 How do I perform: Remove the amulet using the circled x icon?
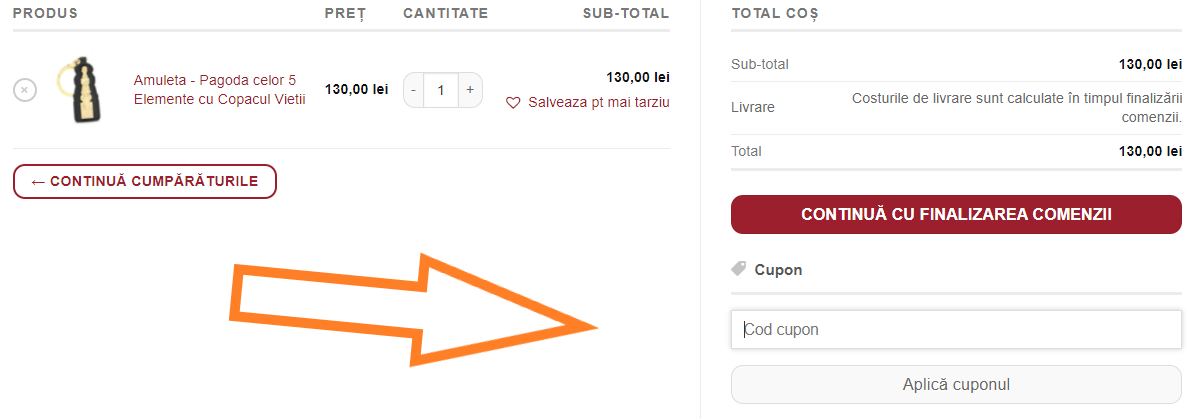coord(24,89)
